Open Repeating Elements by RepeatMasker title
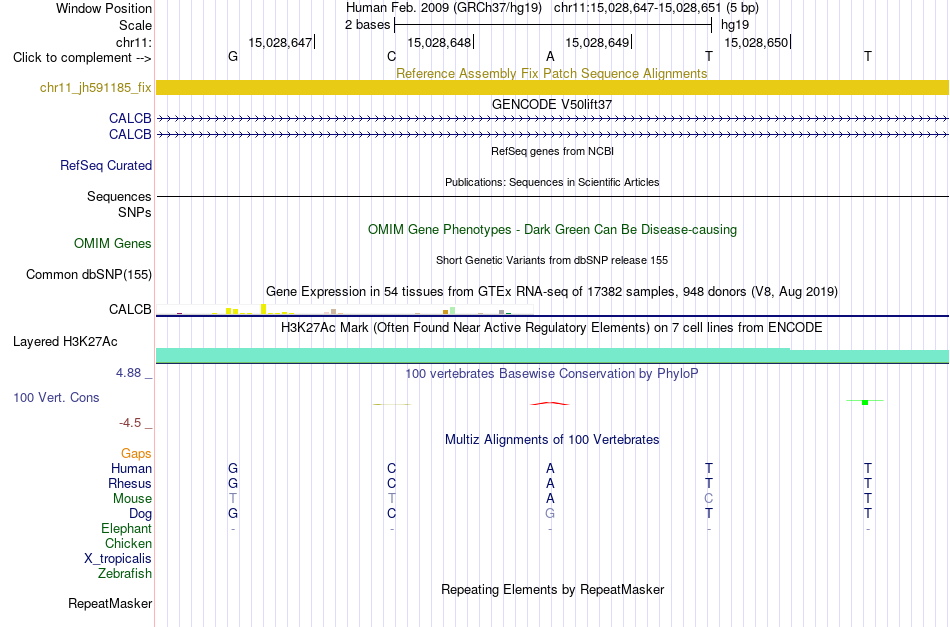Screen dimensions: 950x627 click(553, 589)
